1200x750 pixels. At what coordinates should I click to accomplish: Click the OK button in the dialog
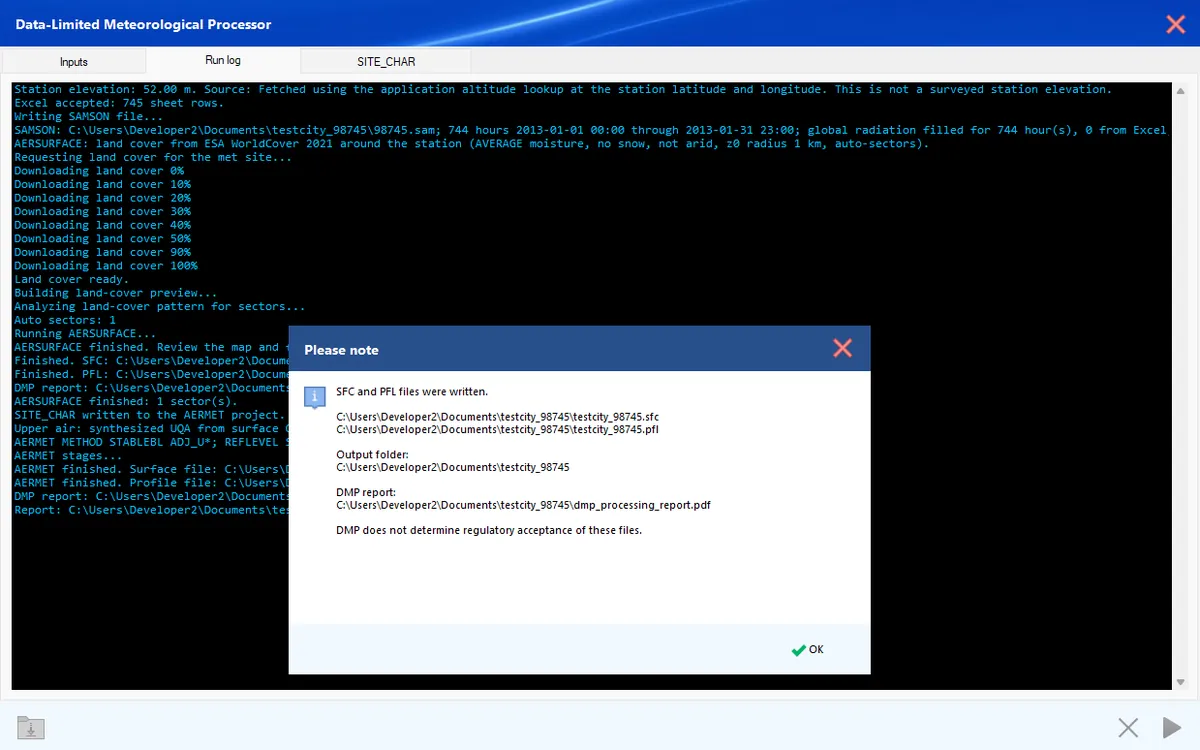point(807,650)
